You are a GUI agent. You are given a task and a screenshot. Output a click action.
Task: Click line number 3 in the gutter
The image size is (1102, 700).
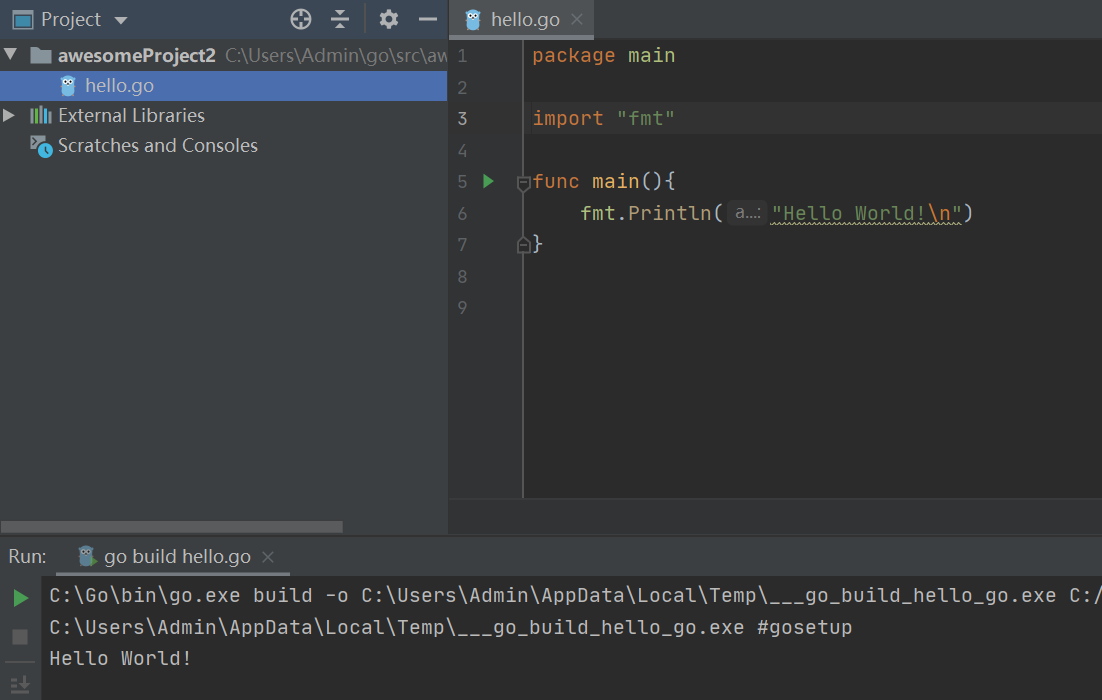click(x=462, y=118)
